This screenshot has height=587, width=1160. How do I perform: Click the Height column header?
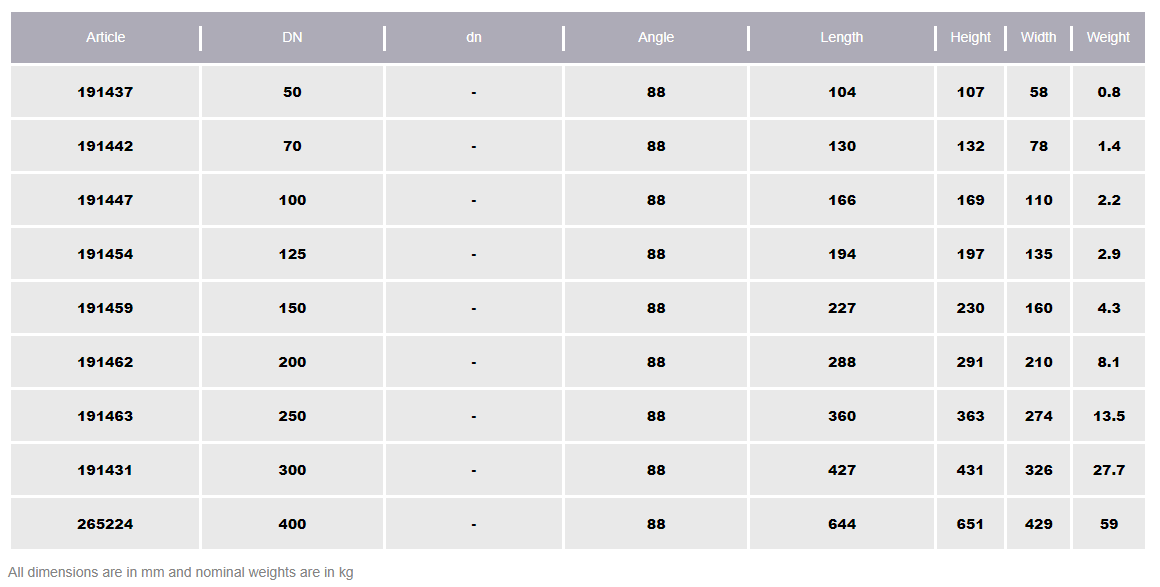click(970, 38)
